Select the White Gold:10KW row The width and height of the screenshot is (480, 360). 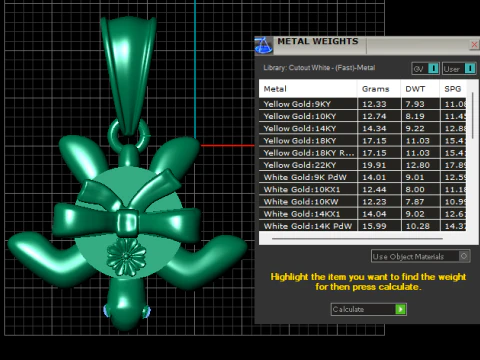362,202
